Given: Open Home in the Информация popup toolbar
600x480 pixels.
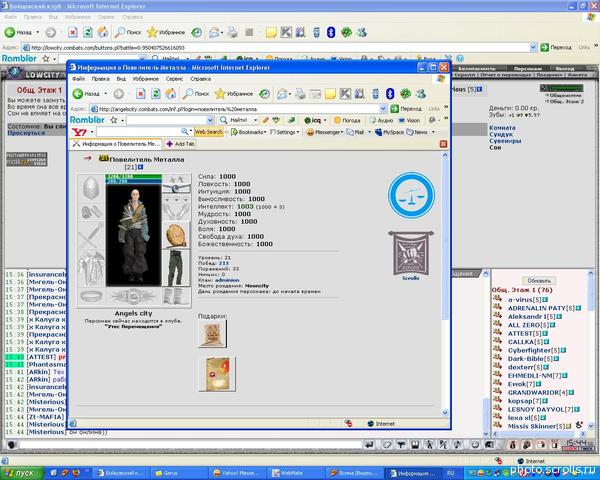Looking at the screenshot, I should point(171,94).
